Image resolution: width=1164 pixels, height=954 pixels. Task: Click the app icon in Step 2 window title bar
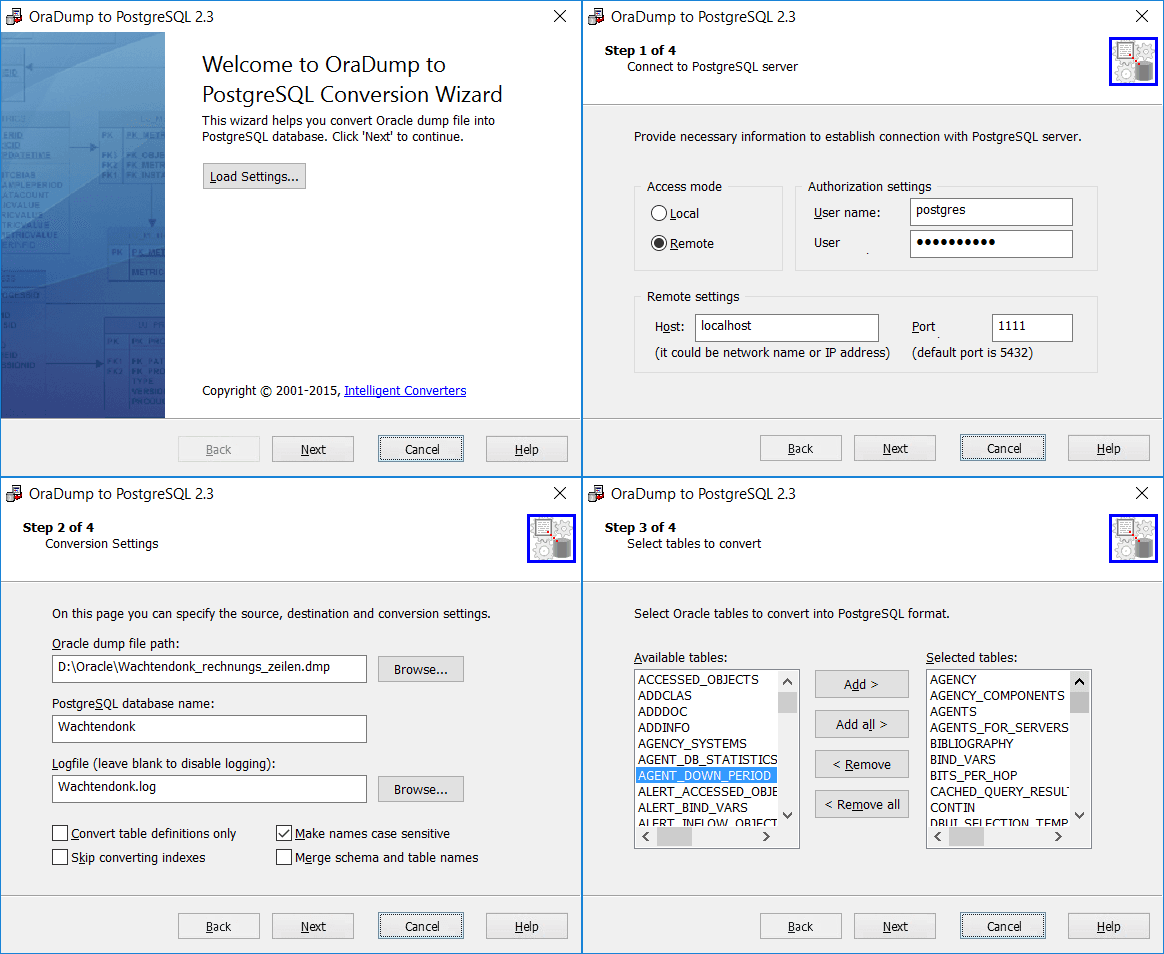pyautogui.click(x=13, y=493)
